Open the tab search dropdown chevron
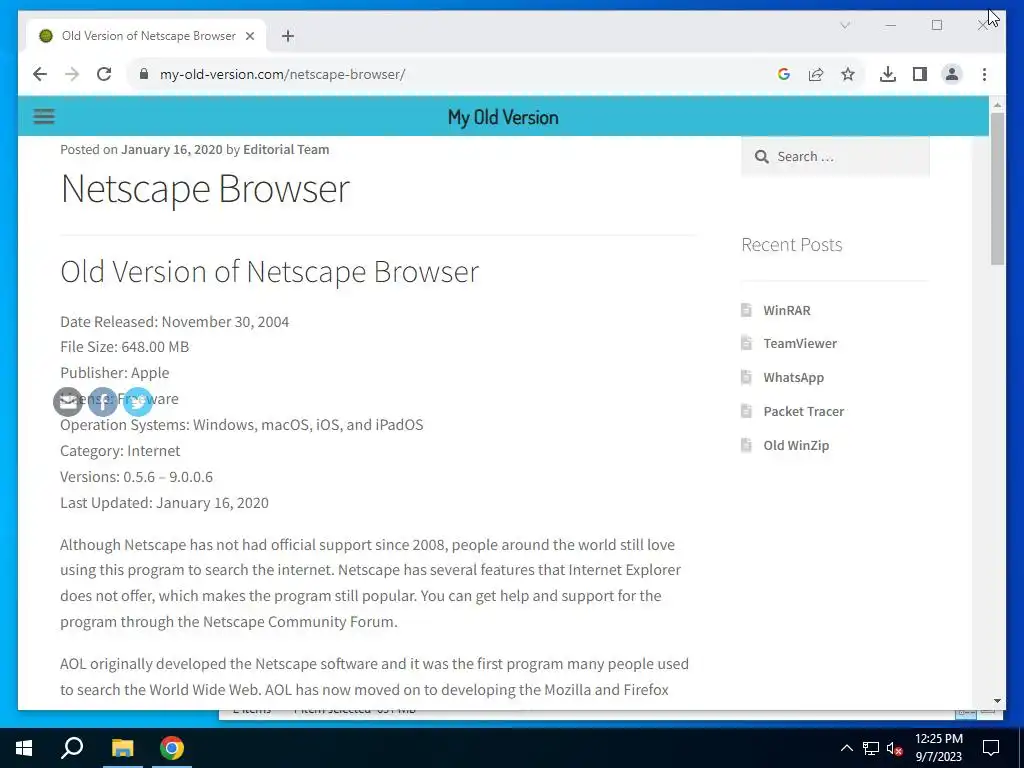Screen dimensions: 1024x768 coord(844,25)
